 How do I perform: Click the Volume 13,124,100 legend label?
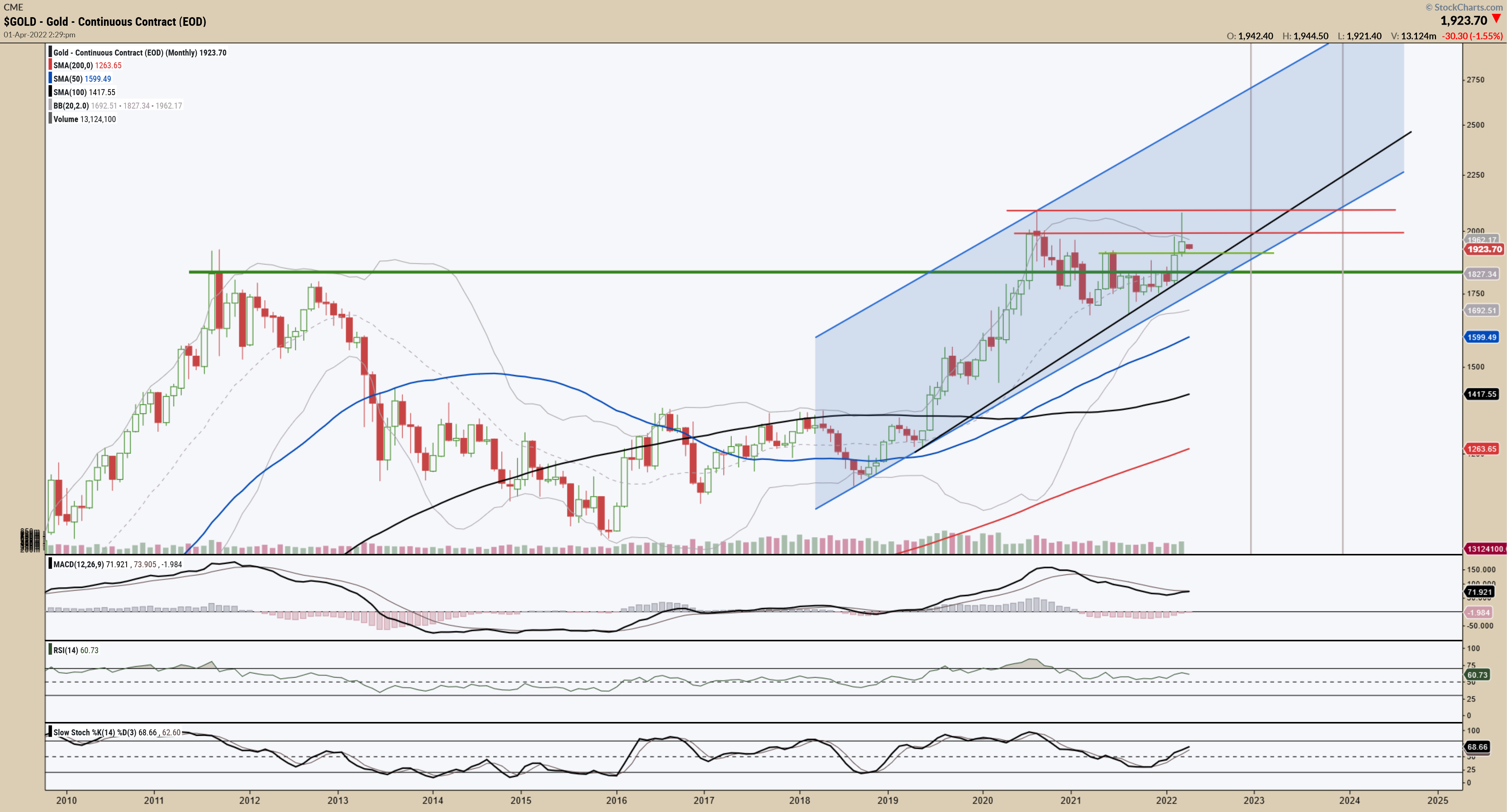pos(84,120)
